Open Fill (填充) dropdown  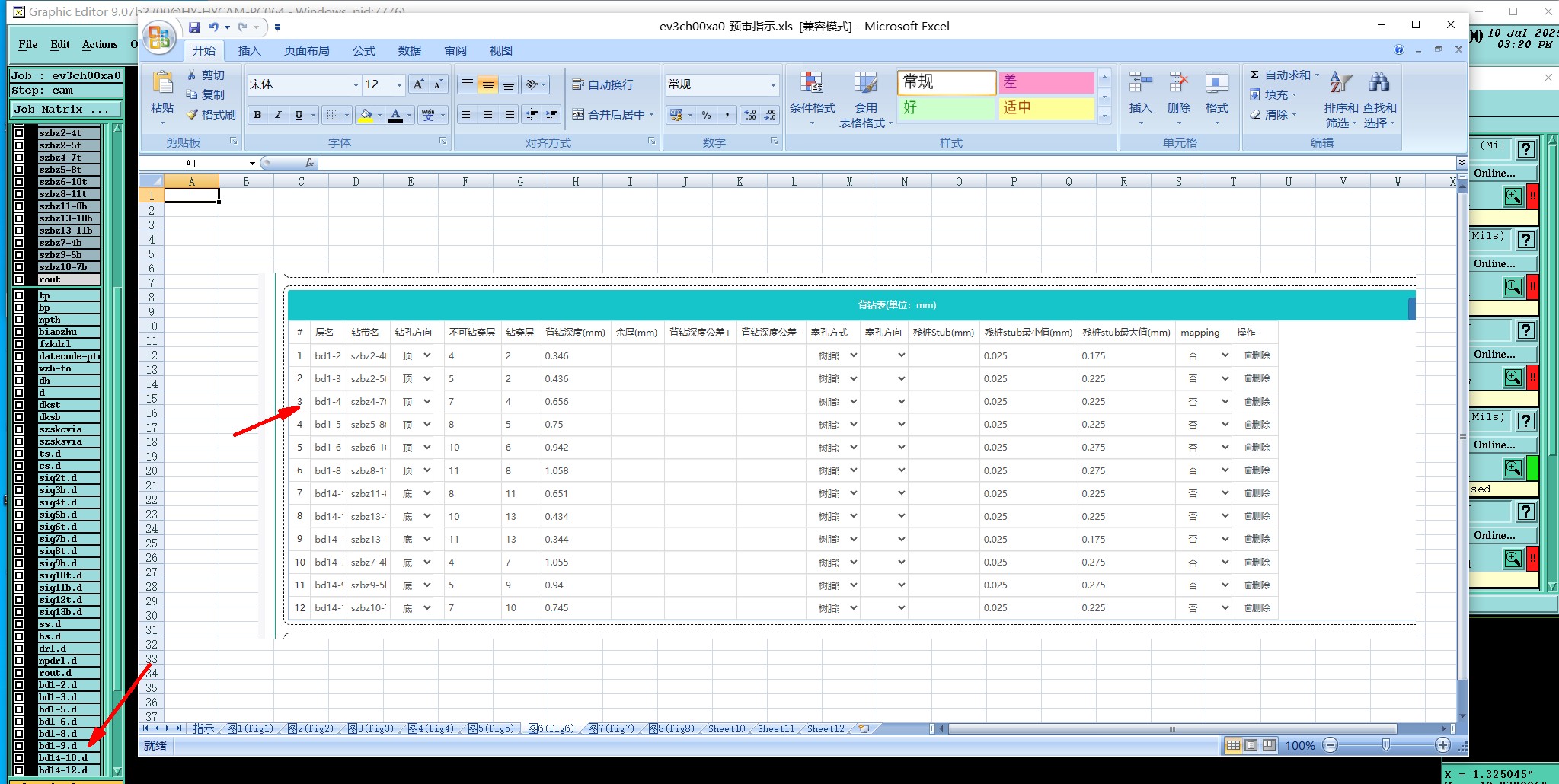[1295, 94]
